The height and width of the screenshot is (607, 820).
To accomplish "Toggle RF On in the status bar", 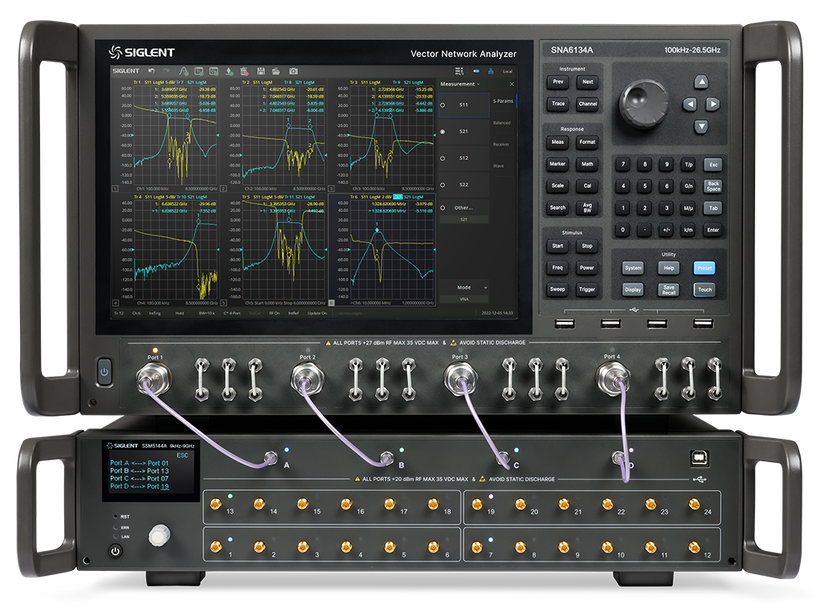I will tap(274, 313).
